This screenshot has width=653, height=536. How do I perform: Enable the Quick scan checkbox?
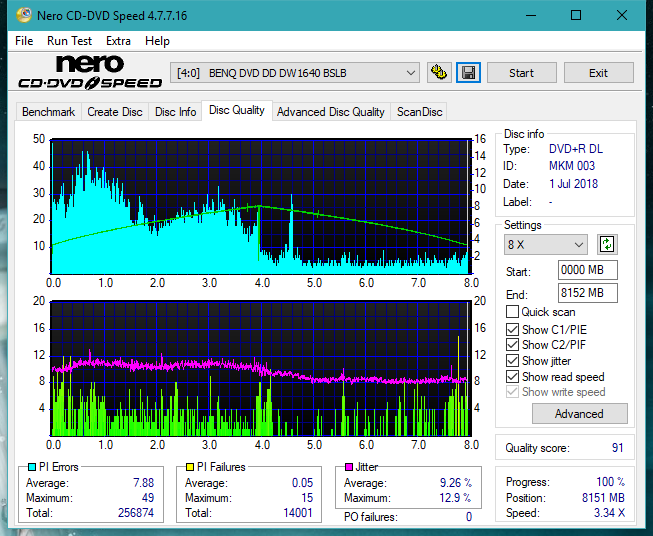coord(512,312)
